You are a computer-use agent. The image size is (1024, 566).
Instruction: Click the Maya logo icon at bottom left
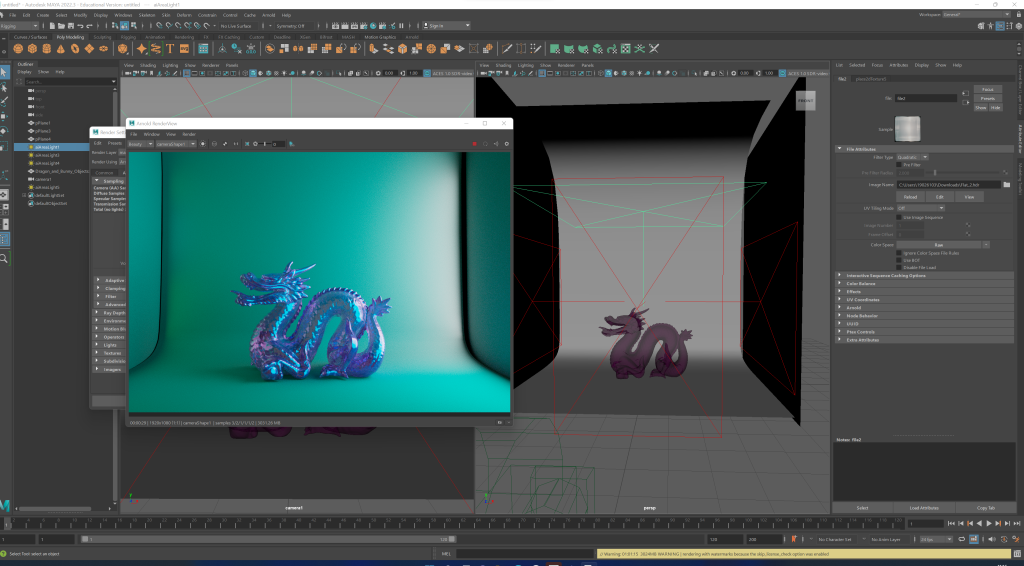pos(5,505)
